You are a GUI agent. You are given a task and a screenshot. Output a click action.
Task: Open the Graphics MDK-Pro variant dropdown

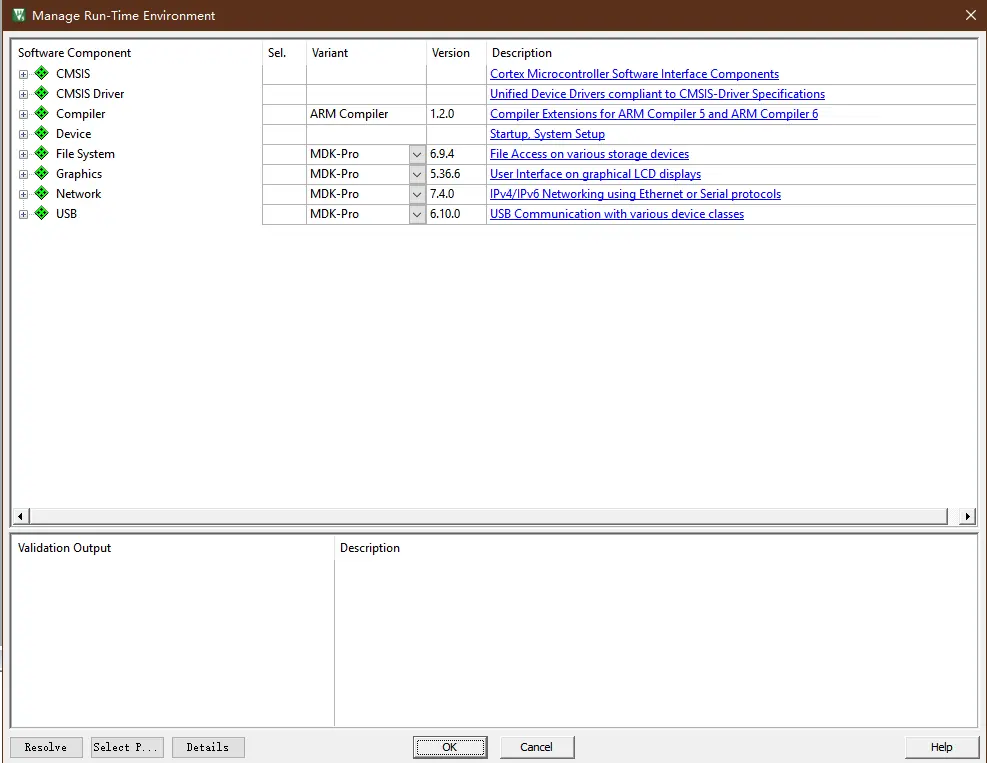[417, 174]
